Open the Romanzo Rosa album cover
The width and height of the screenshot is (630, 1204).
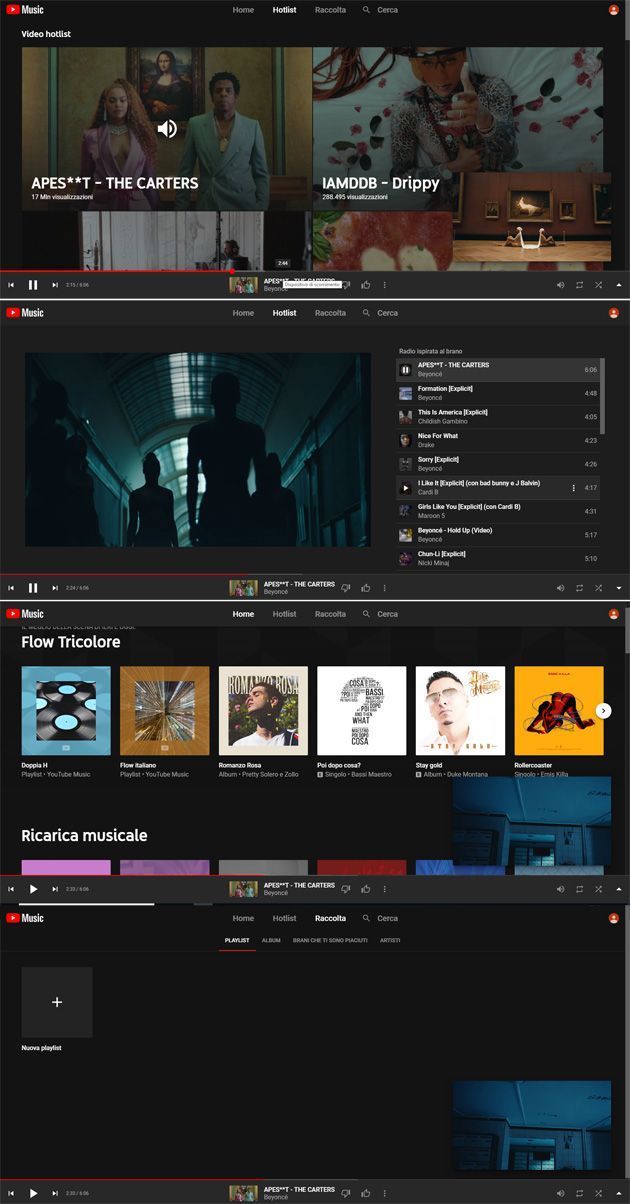pos(263,710)
